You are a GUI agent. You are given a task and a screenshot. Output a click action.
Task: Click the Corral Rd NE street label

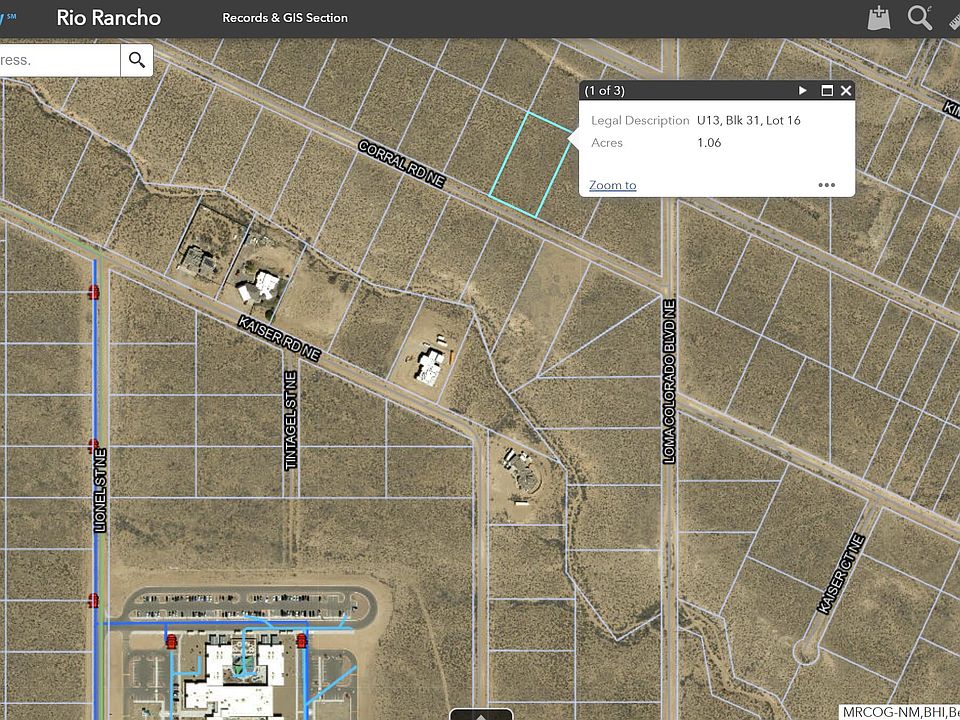401,163
